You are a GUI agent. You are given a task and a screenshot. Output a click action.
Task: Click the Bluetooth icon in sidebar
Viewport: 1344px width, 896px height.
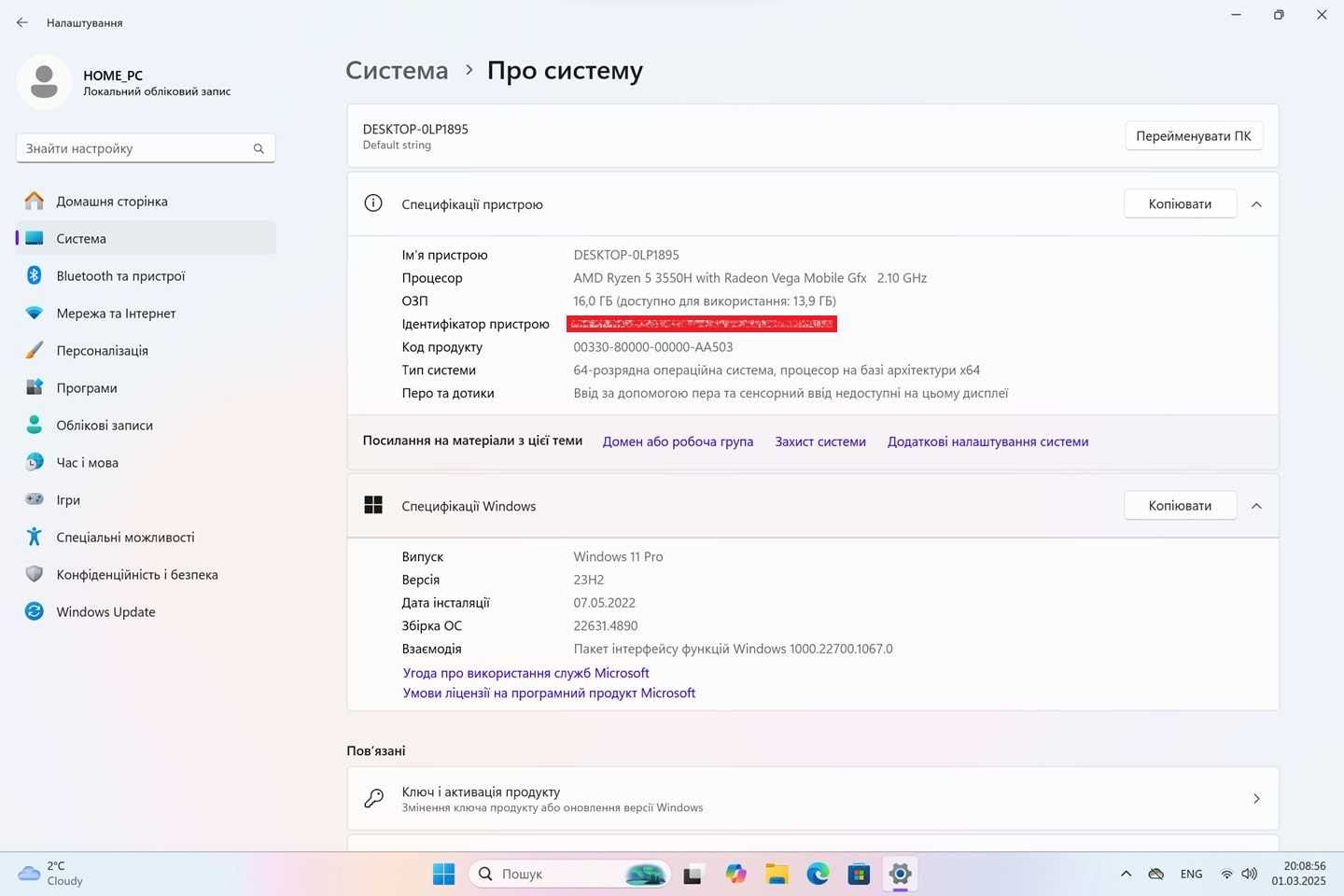pyautogui.click(x=35, y=275)
